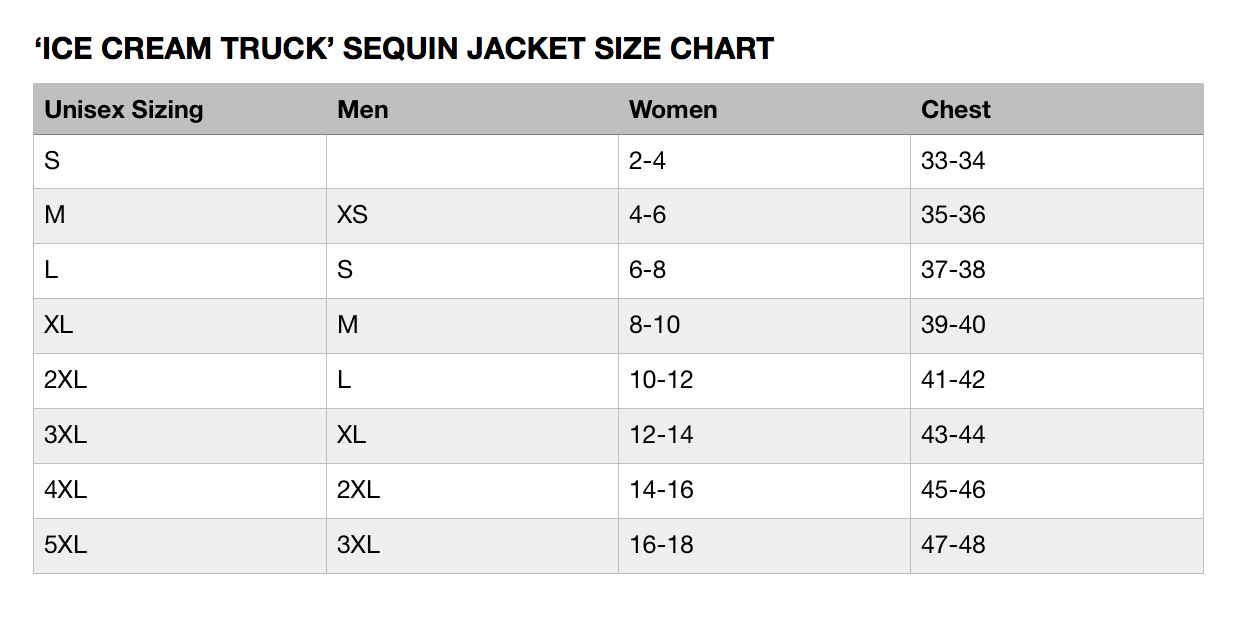The height and width of the screenshot is (618, 1238).
Task: Select the women's 10-12 size cell
Action: pyautogui.click(x=661, y=380)
